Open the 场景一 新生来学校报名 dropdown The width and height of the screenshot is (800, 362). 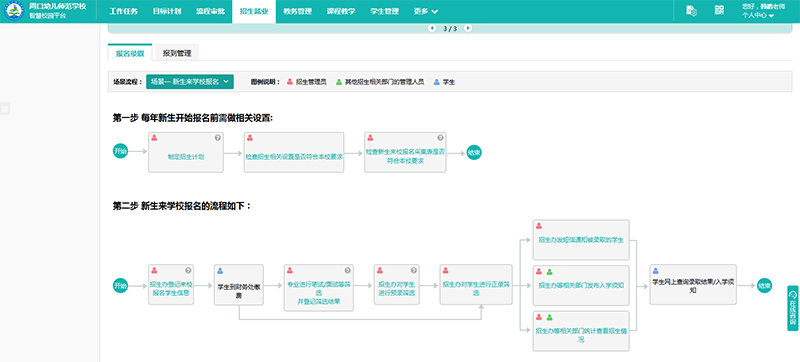point(190,82)
